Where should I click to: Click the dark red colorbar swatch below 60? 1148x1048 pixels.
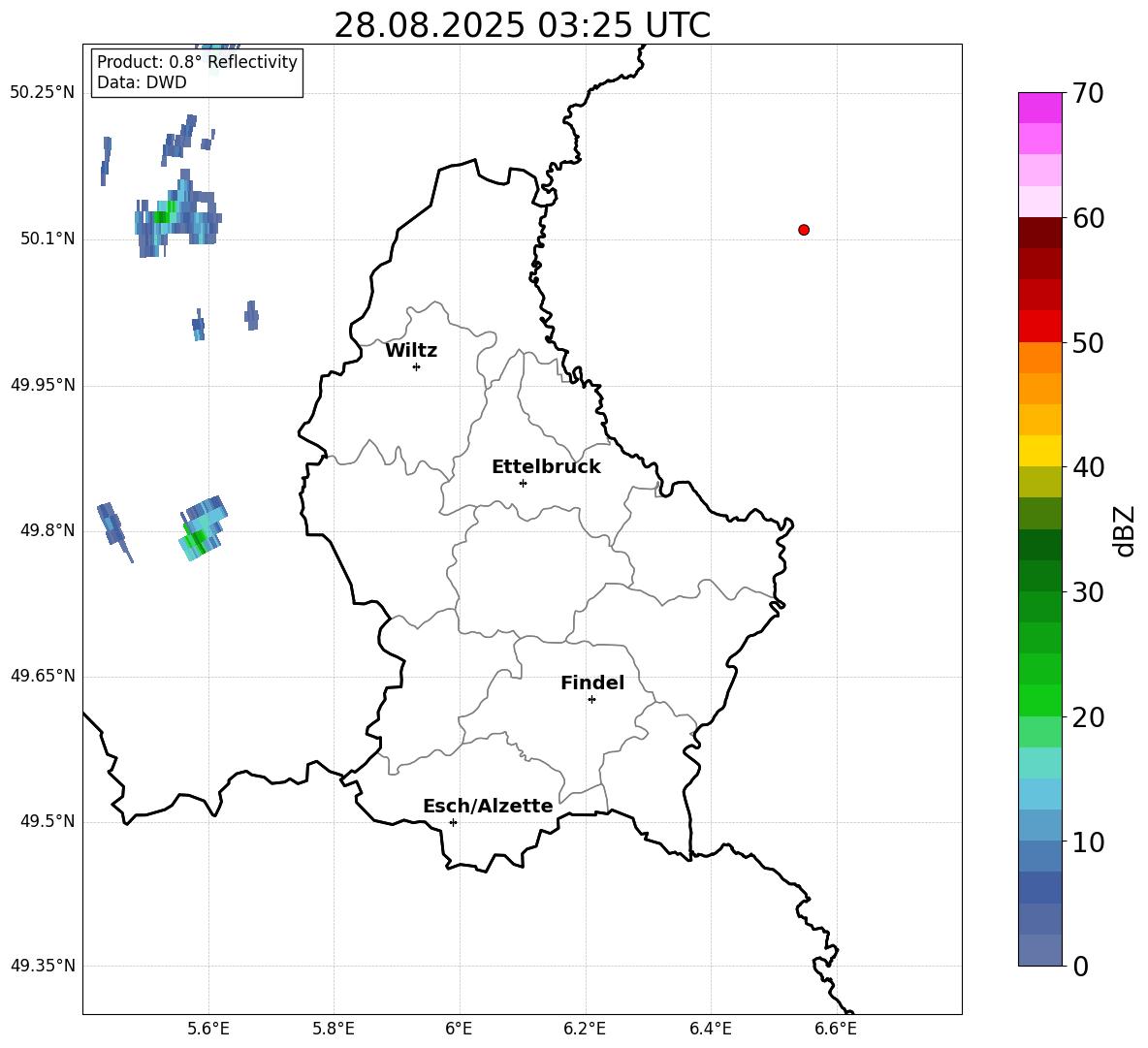point(1039,233)
